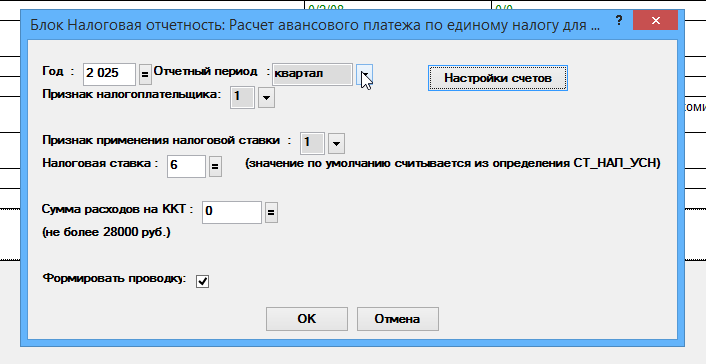Click the не более 28000 руб. note
Viewport: 706px width, 364px height.
coord(106,232)
